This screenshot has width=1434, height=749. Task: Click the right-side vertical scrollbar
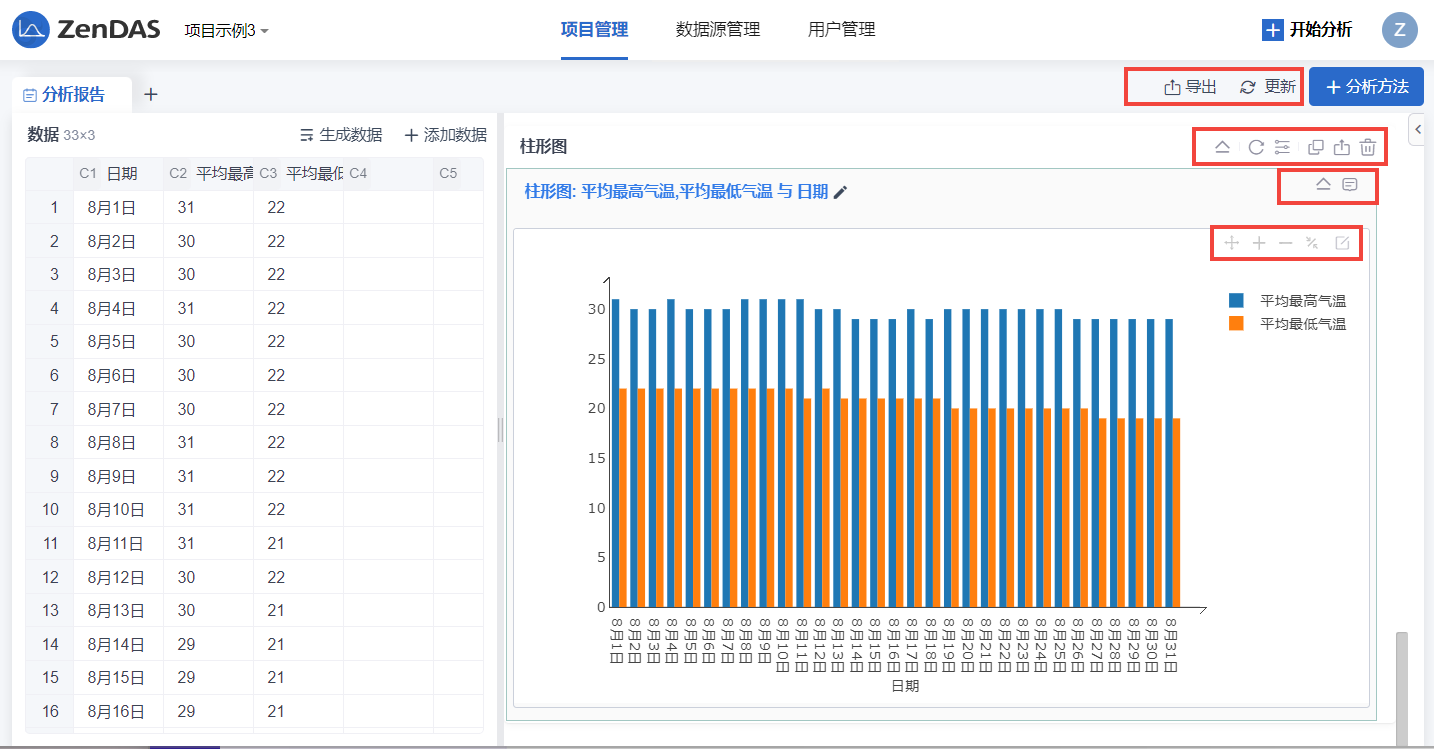pos(1401,688)
